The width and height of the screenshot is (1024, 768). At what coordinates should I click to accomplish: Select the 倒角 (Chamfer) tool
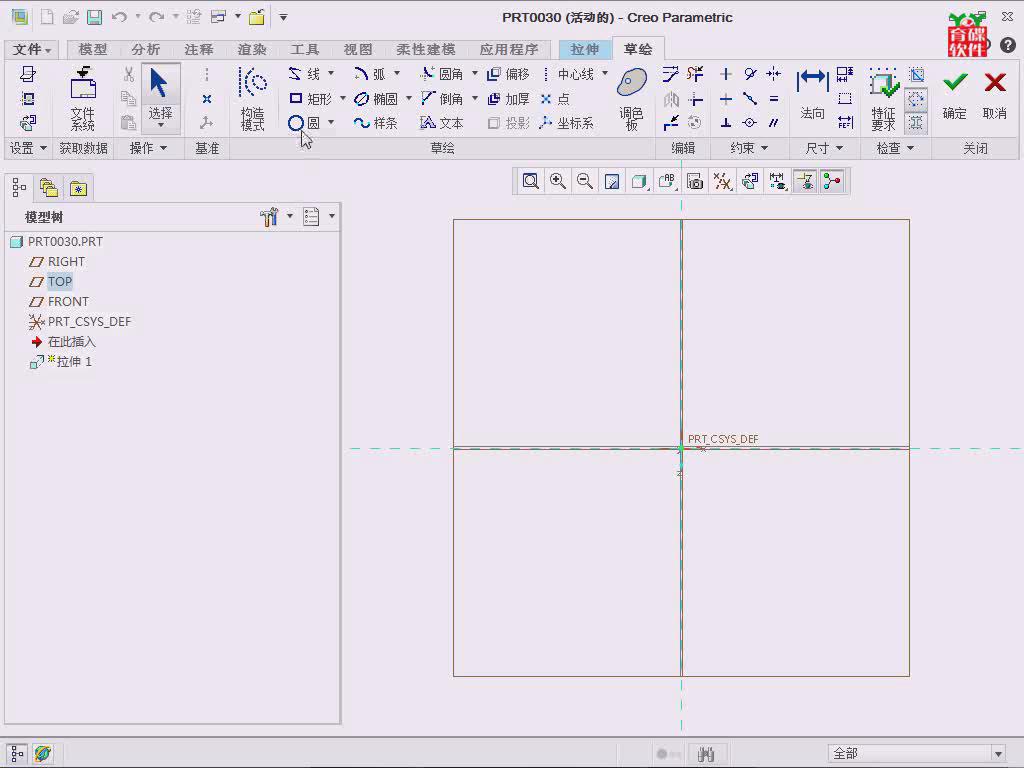coord(441,99)
